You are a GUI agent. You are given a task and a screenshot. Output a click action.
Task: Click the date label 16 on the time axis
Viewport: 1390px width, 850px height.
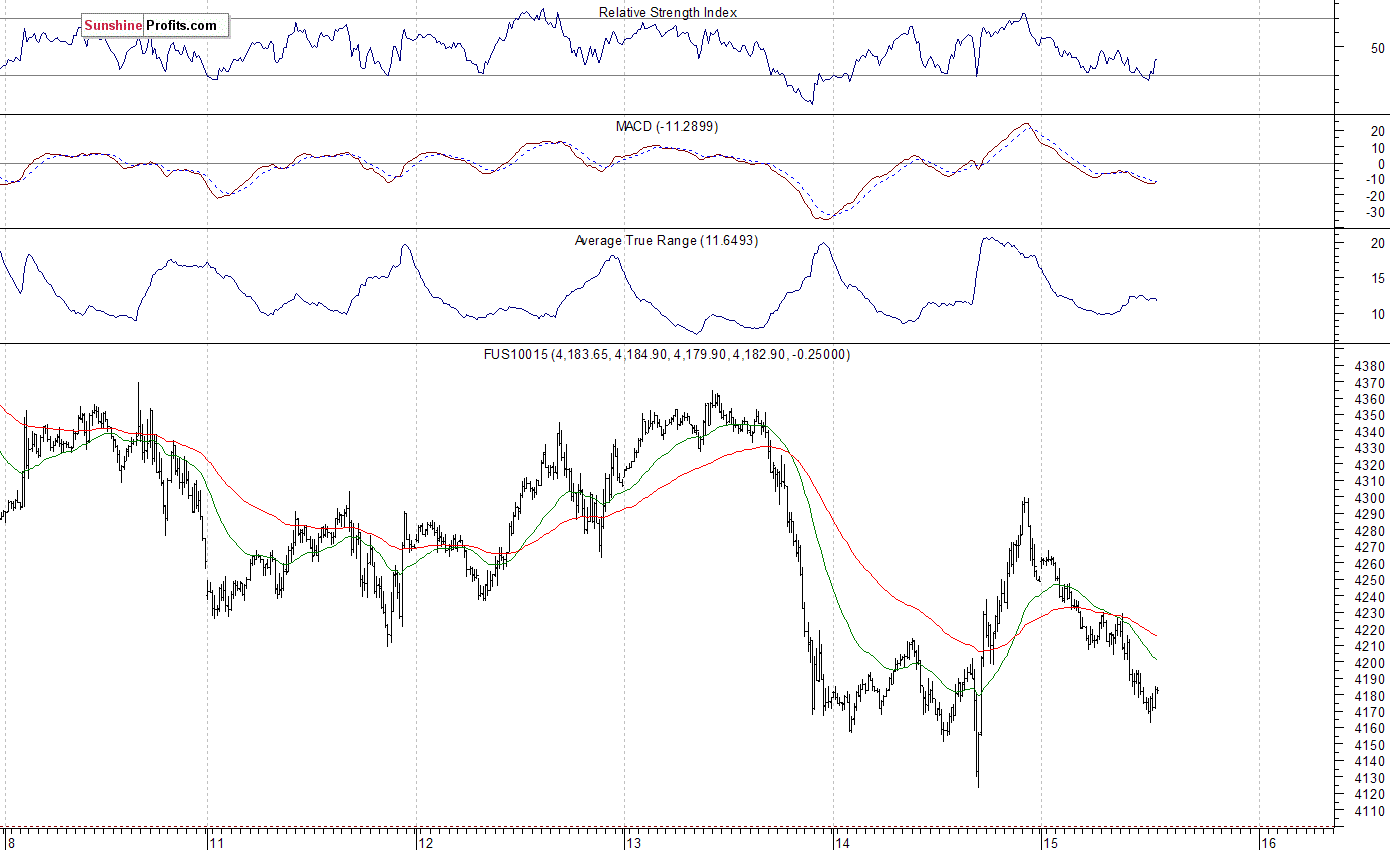[x=1268, y=842]
